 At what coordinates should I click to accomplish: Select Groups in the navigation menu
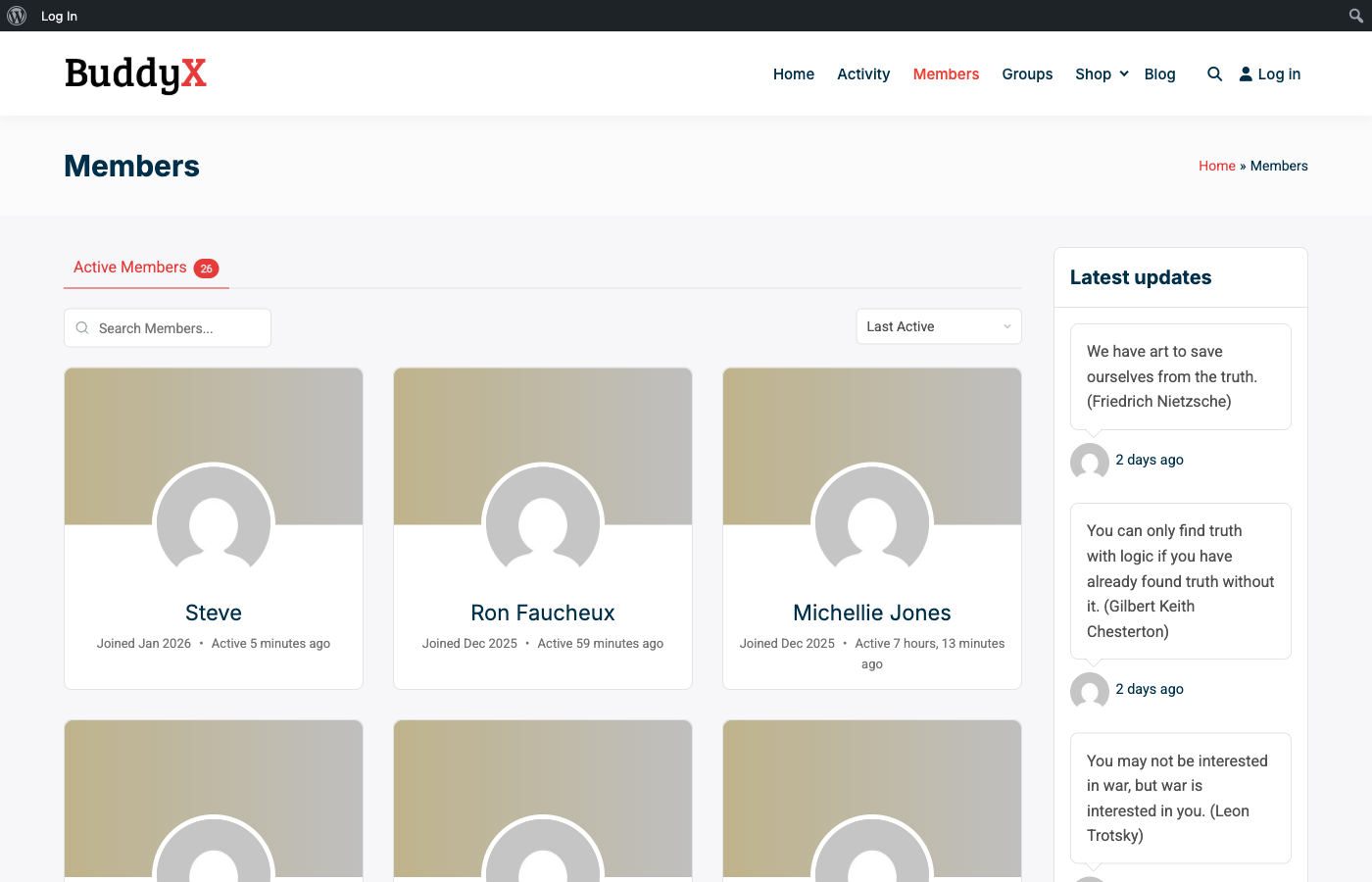[x=1027, y=73]
